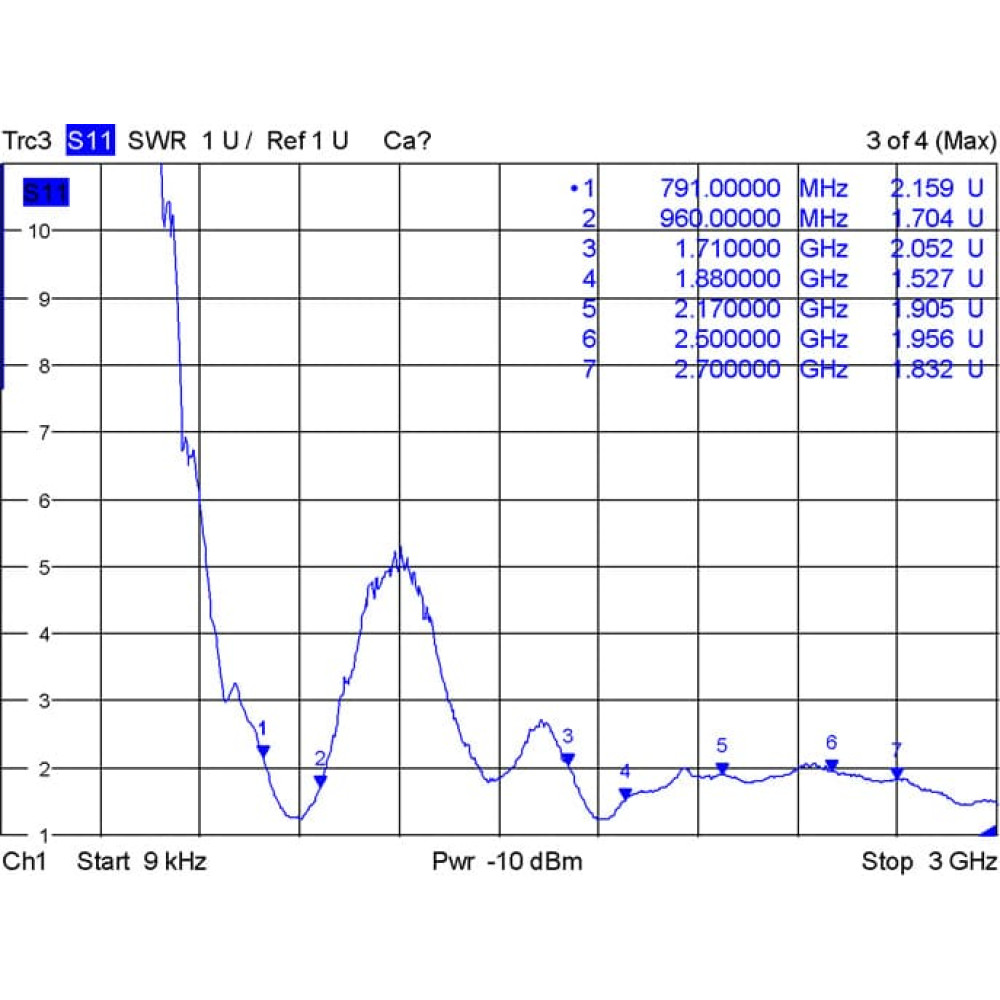Click the 1.527 U marker reading
The height and width of the screenshot is (1000, 1000).
pyautogui.click(x=937, y=279)
